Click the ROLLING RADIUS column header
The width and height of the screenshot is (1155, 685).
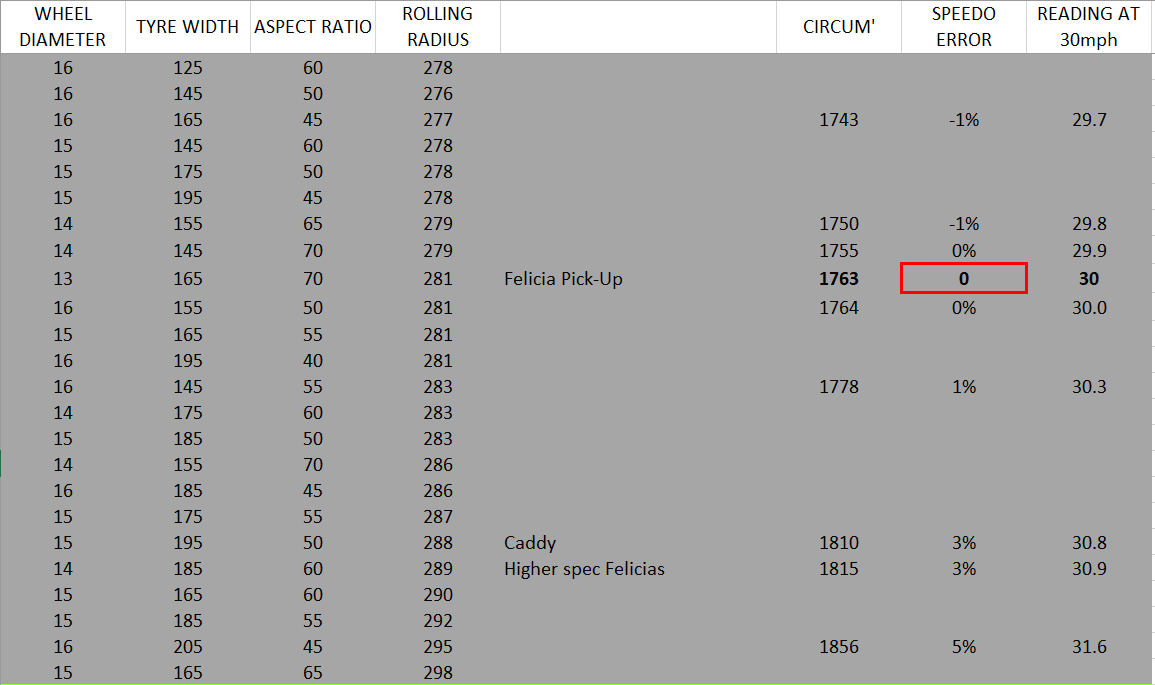437,27
